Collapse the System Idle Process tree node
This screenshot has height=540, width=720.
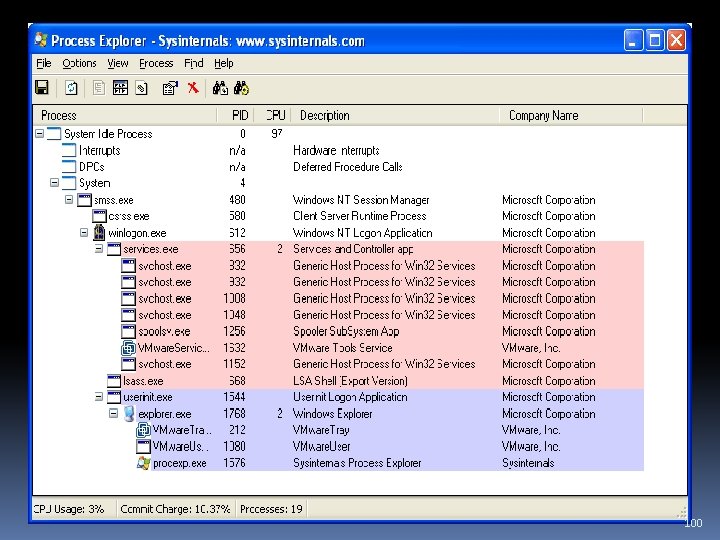(x=39, y=134)
